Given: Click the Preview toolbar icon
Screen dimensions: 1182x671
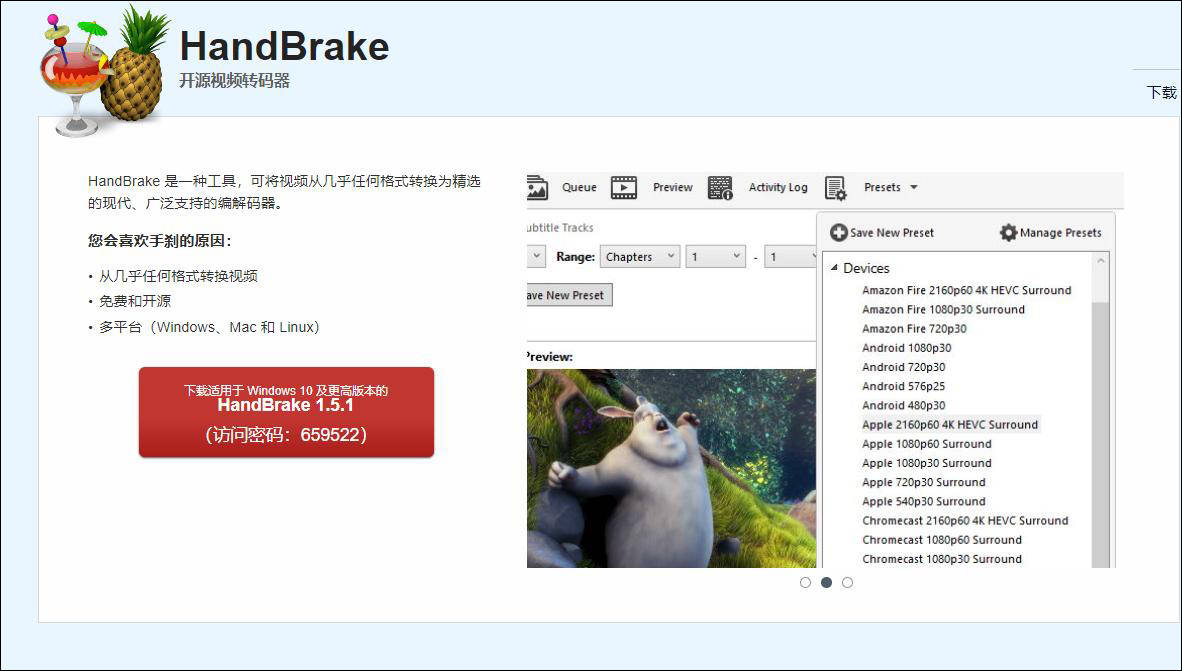Looking at the screenshot, I should (x=622, y=187).
